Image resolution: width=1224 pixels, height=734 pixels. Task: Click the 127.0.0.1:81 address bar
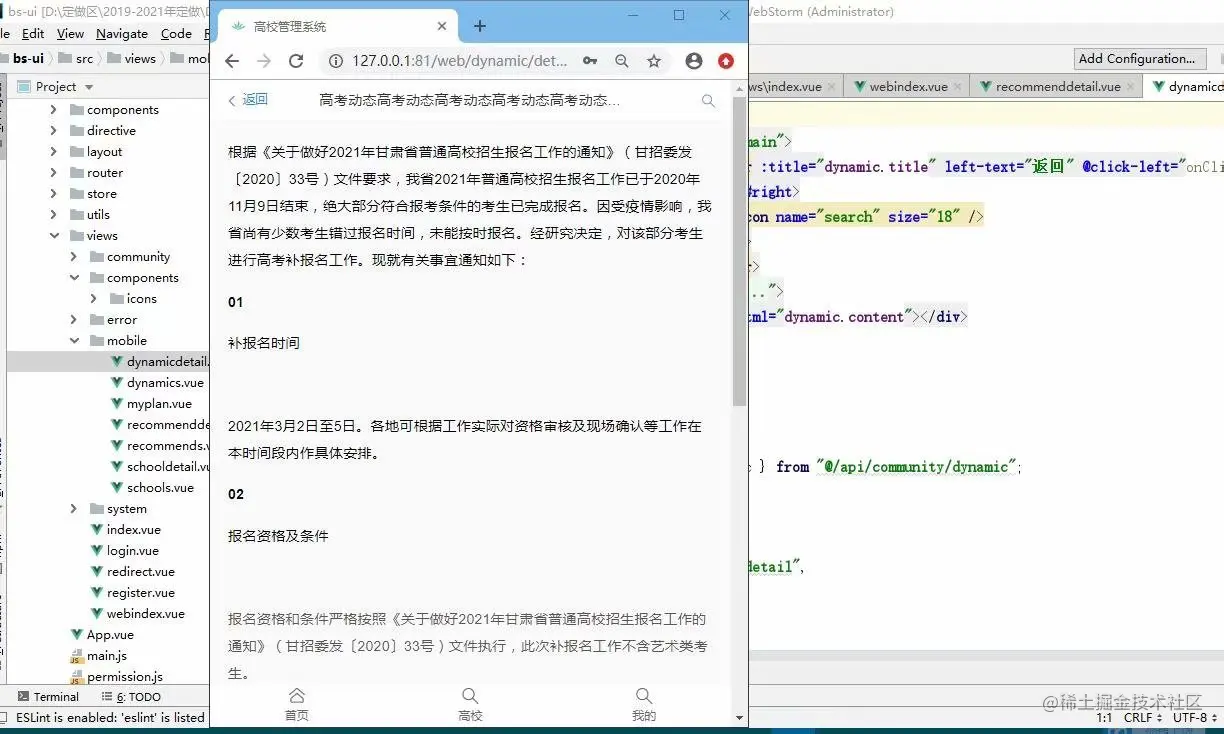click(459, 61)
